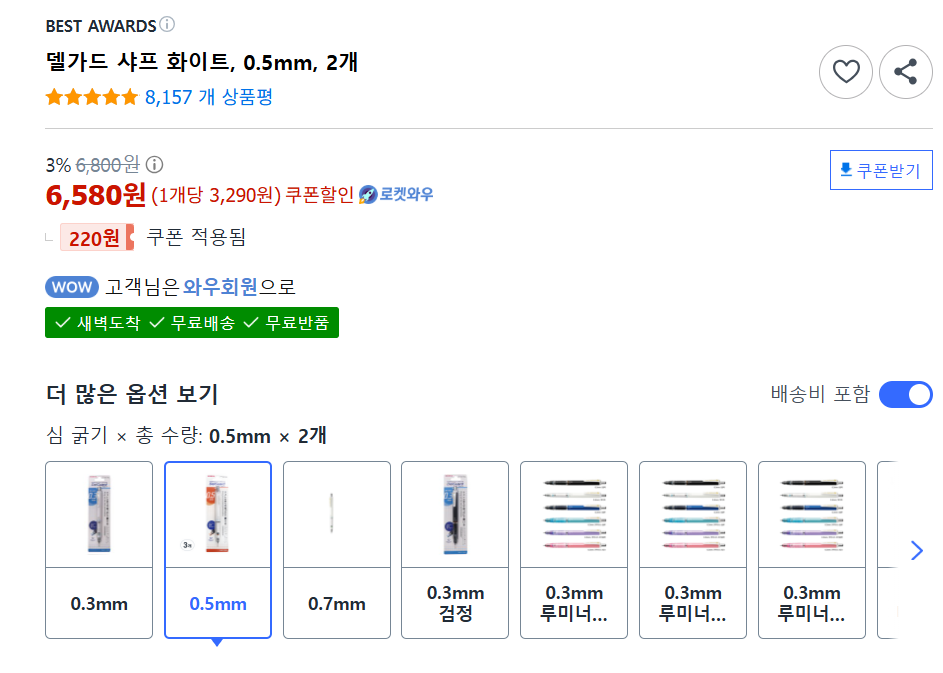Image resolution: width=943 pixels, height=673 pixels.
Task: Click the 220원 coupon tag
Action: pos(96,238)
